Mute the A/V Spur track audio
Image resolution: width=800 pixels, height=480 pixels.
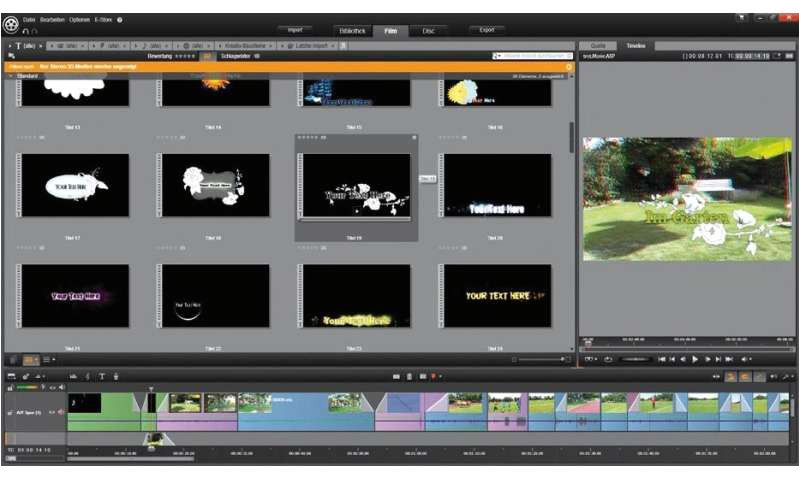(x=61, y=410)
